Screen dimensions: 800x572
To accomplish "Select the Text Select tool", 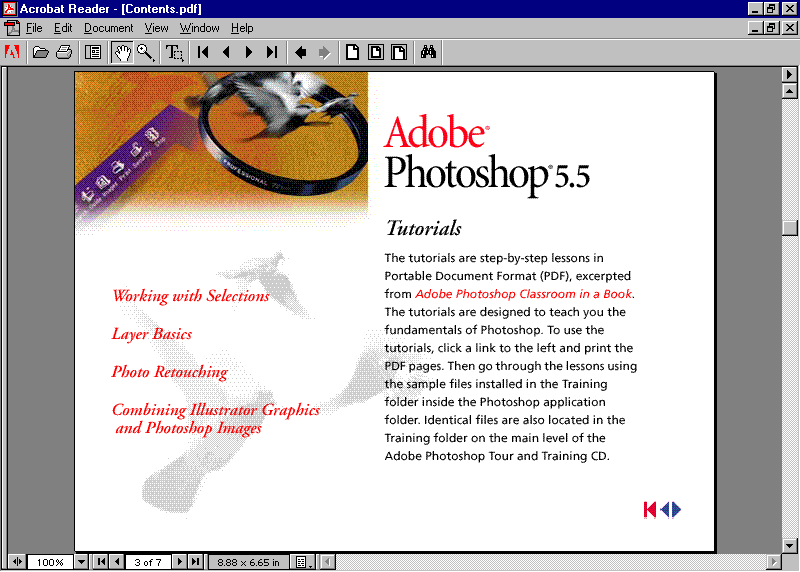I will (174, 52).
